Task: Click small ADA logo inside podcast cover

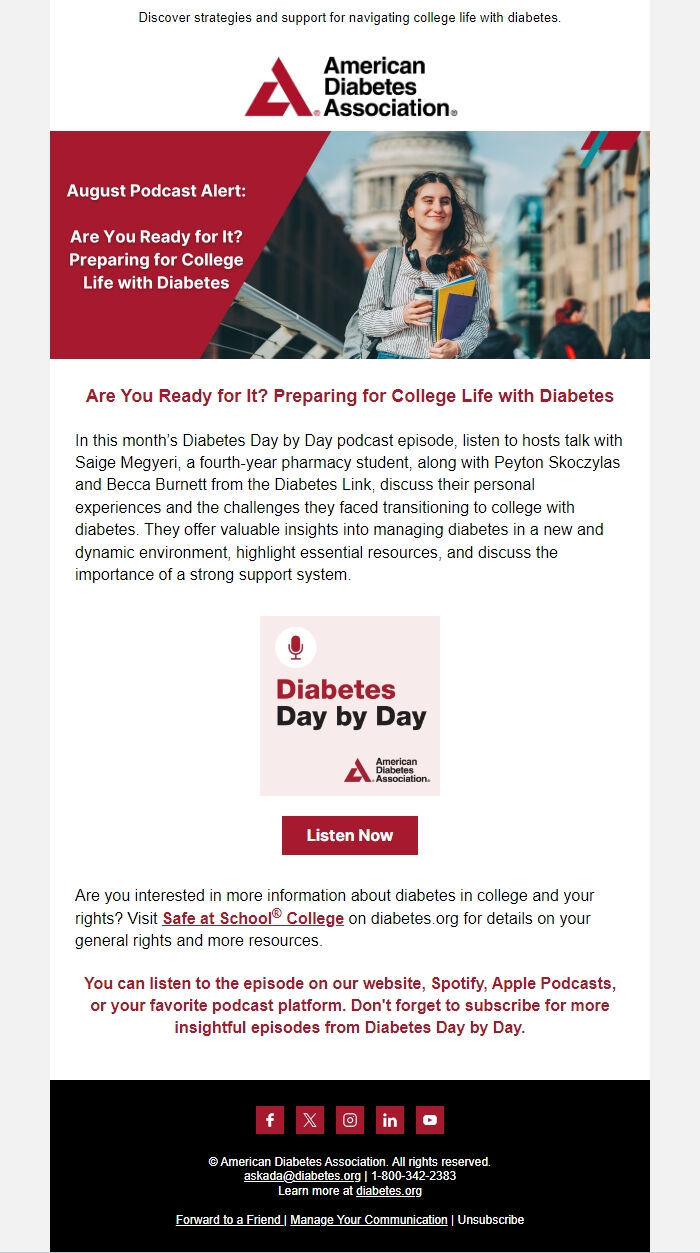Action: (x=387, y=769)
